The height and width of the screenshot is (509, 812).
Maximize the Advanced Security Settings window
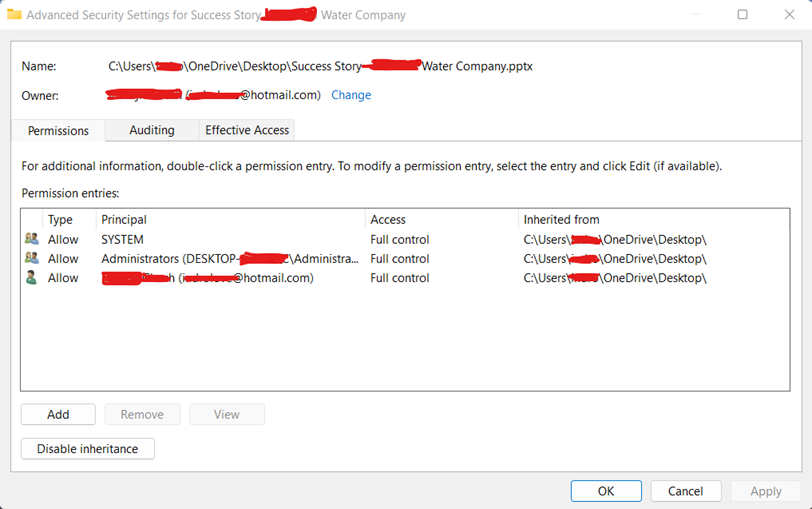click(x=742, y=15)
